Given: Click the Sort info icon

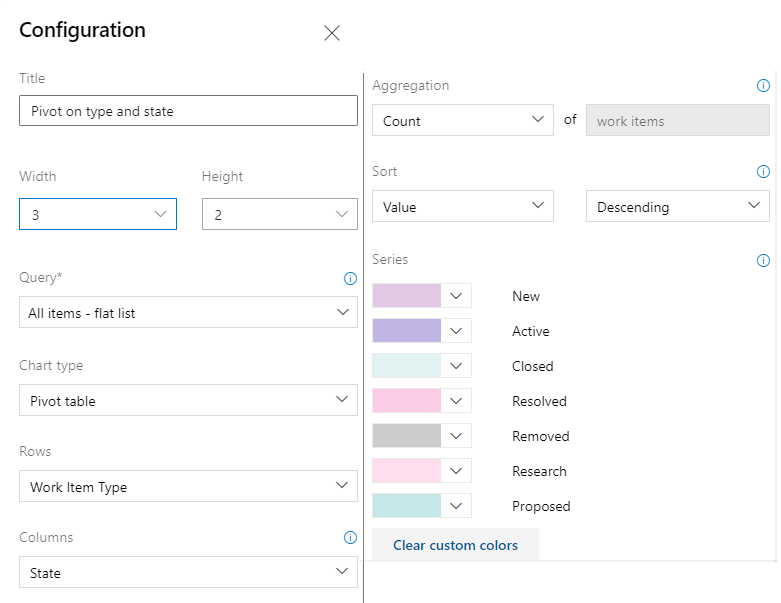Looking at the screenshot, I should click(x=763, y=172).
